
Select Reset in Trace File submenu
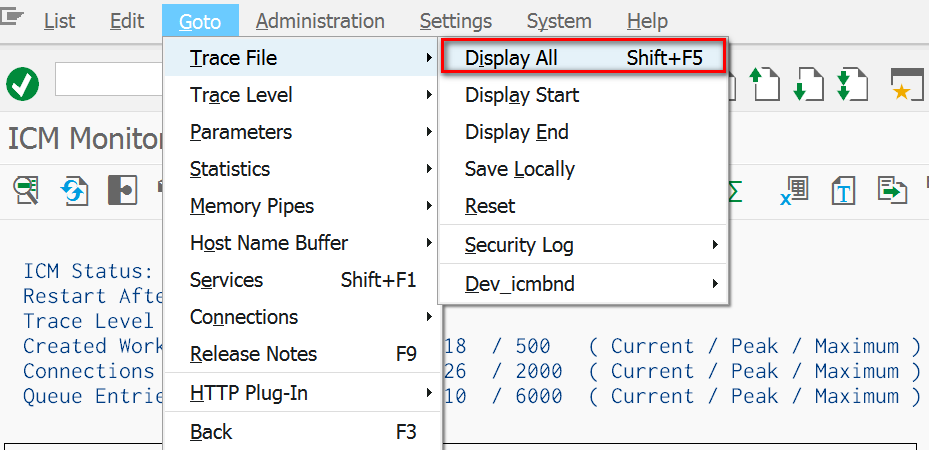[x=583, y=206]
